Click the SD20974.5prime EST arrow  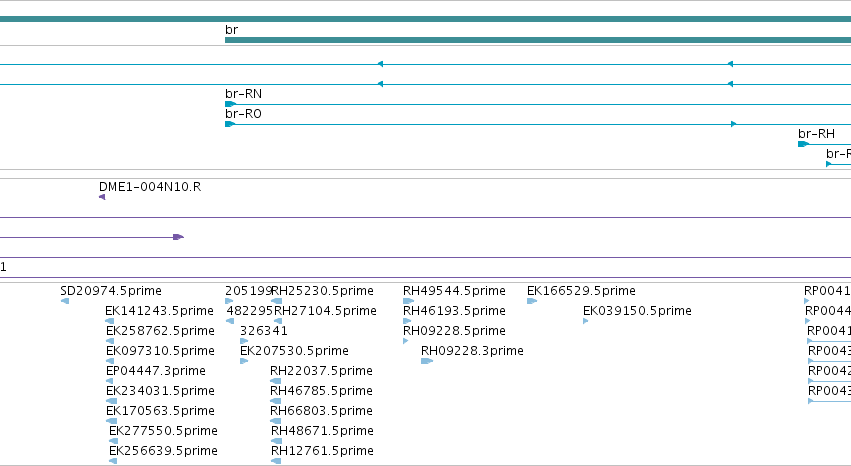65,301
